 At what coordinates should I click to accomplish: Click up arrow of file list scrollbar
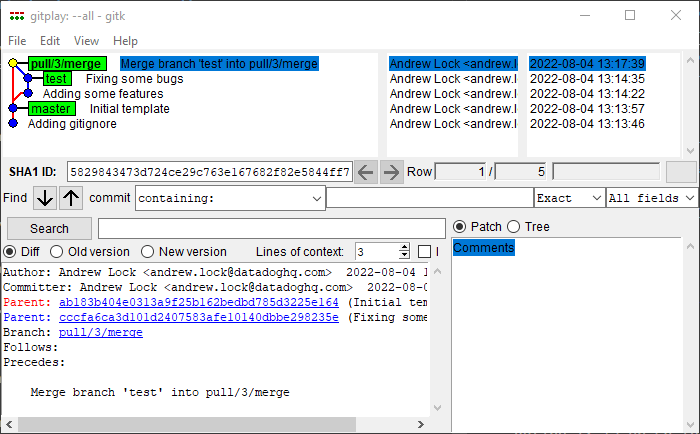coord(690,246)
